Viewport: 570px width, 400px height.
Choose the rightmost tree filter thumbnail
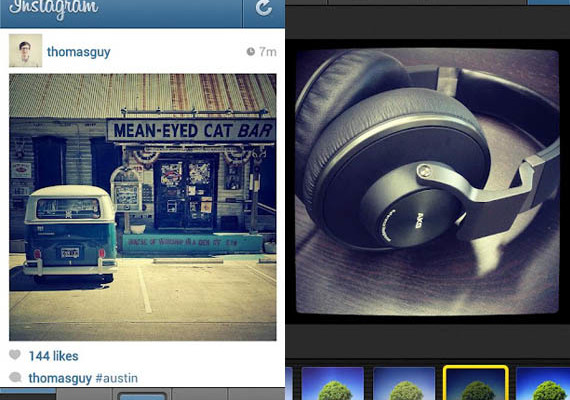tap(543, 384)
